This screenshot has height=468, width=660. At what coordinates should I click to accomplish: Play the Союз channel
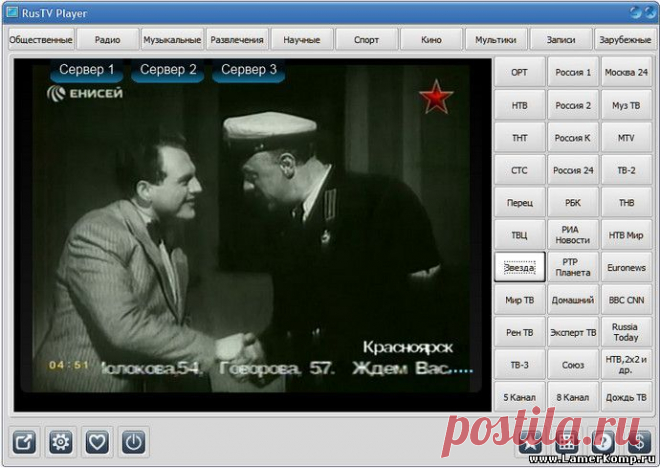(573, 364)
